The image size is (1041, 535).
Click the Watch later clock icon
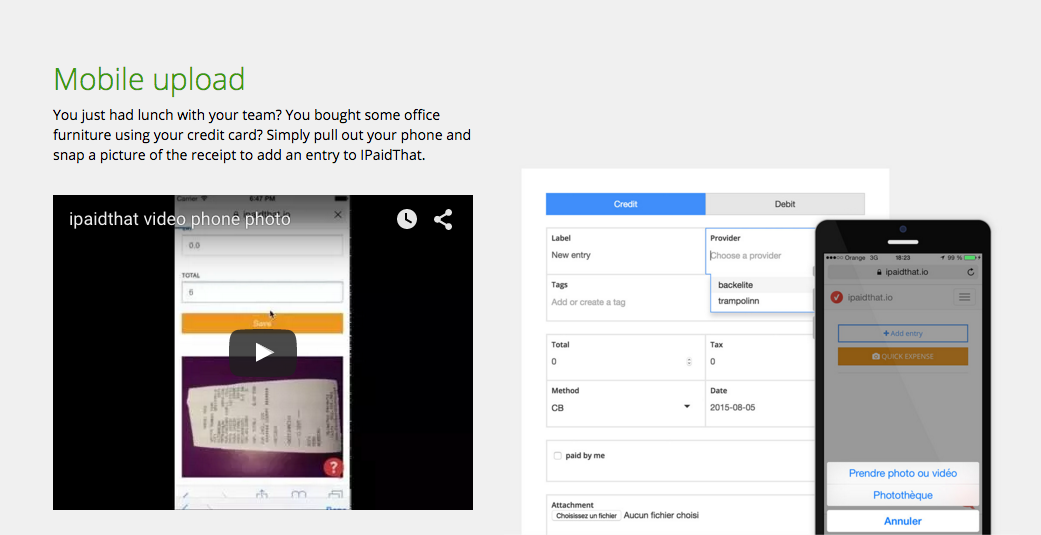(x=407, y=219)
